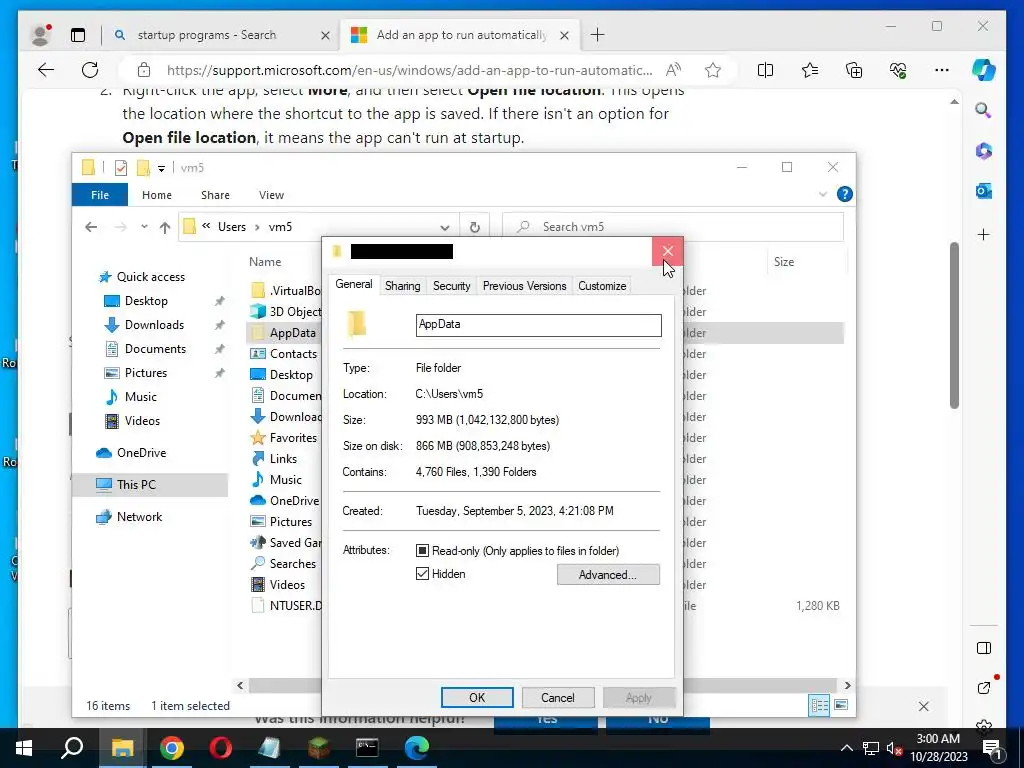Image resolution: width=1024 pixels, height=768 pixels.
Task: Click Cancel in the properties dialog
Action: (558, 697)
